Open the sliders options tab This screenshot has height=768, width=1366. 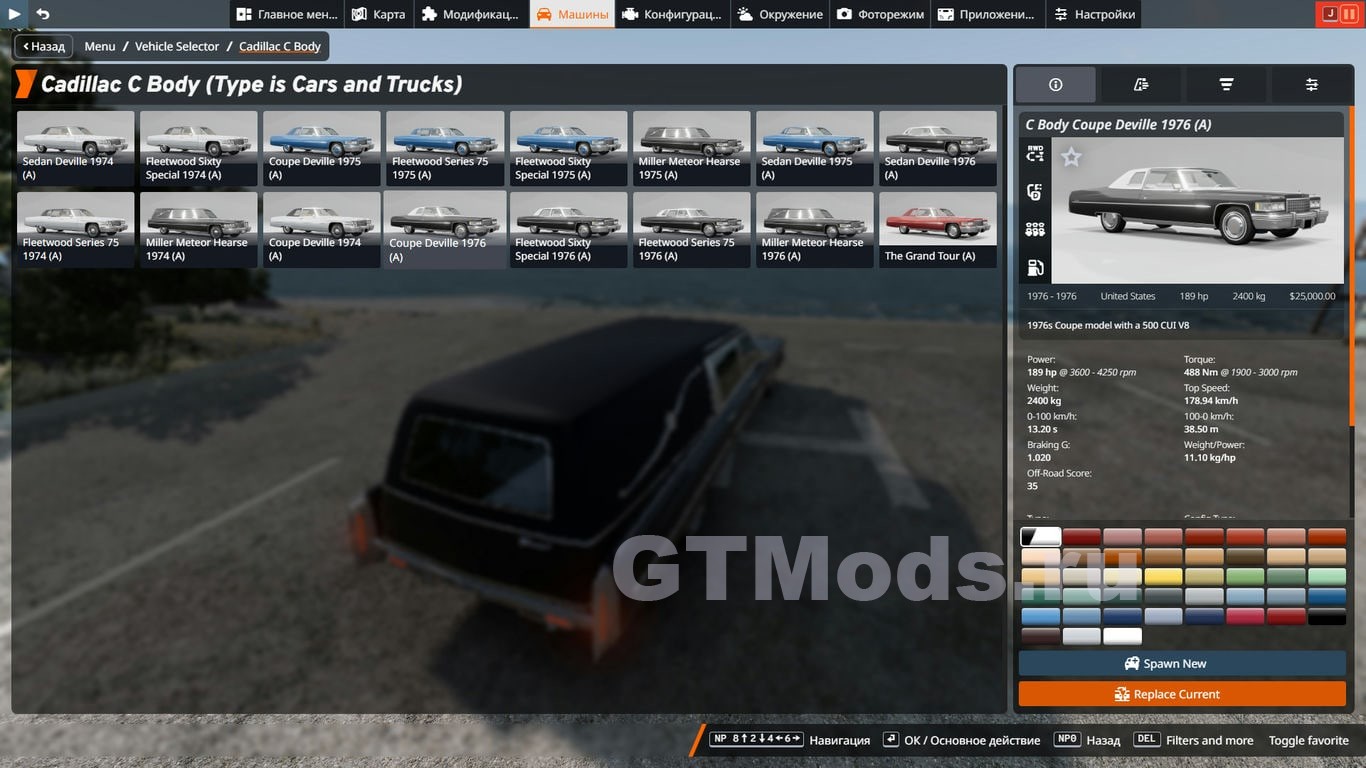(1312, 85)
